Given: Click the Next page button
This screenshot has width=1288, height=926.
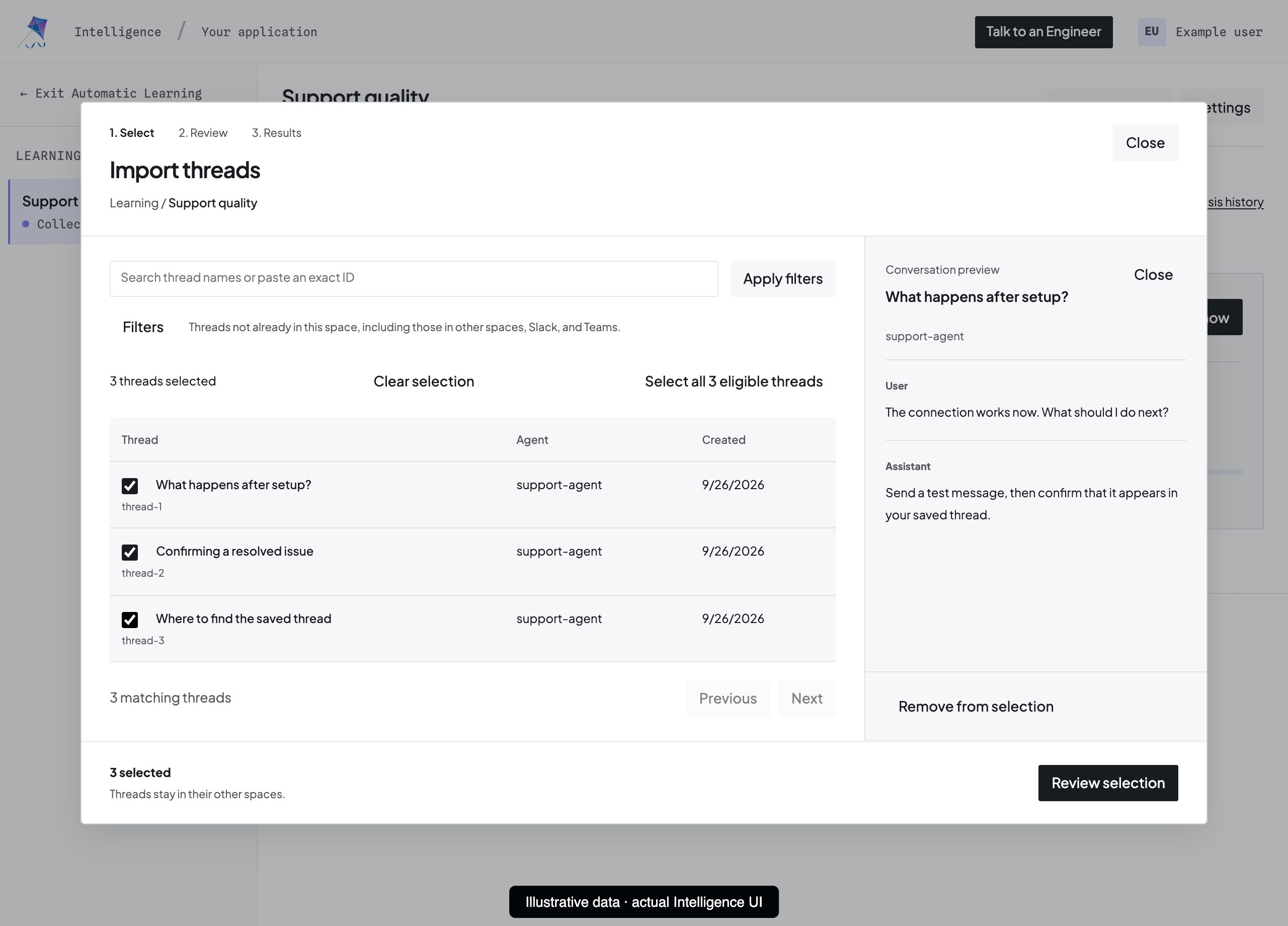Looking at the screenshot, I should coord(807,698).
